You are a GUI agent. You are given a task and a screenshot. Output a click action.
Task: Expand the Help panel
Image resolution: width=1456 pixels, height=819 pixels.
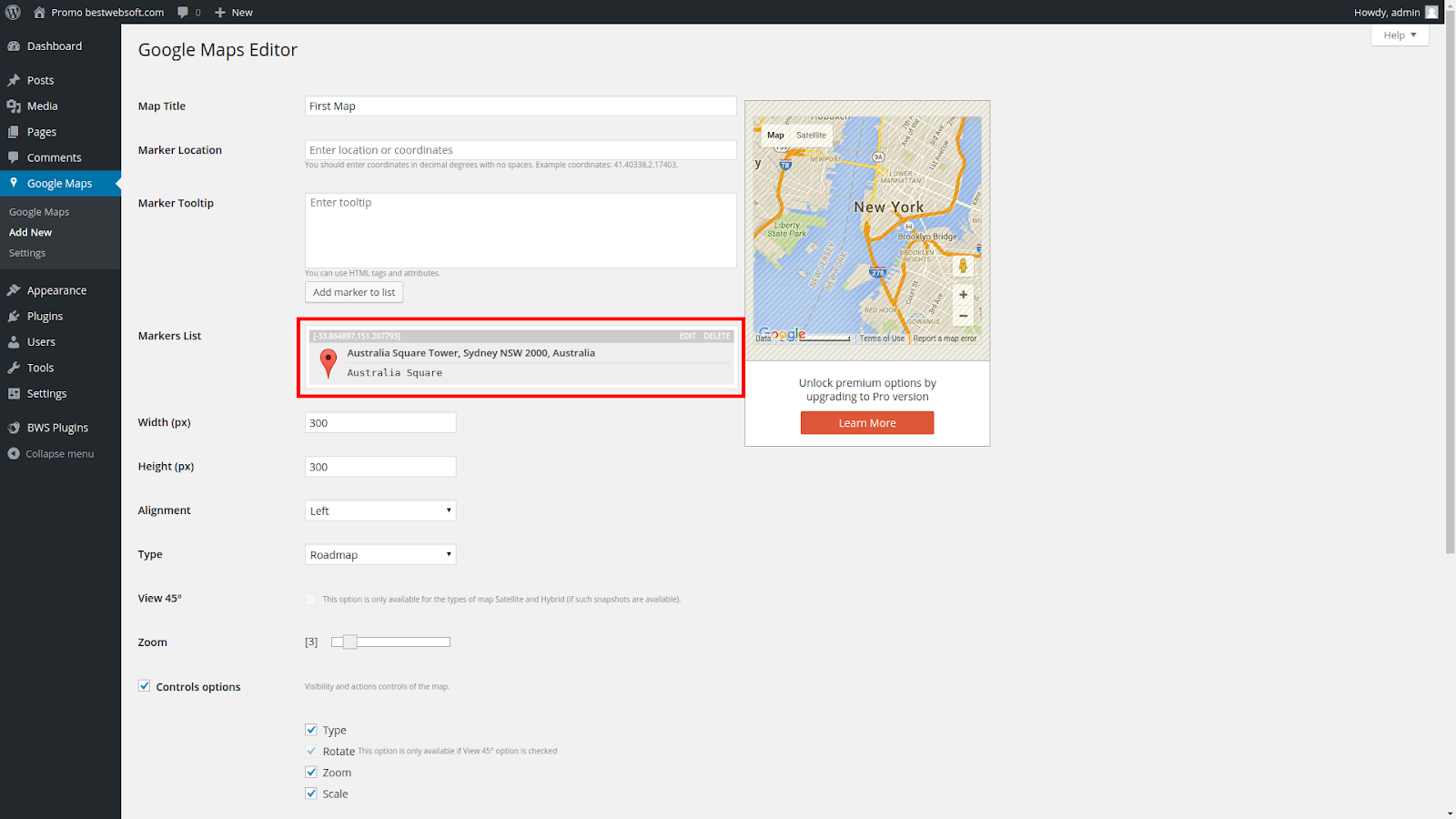[x=1400, y=35]
